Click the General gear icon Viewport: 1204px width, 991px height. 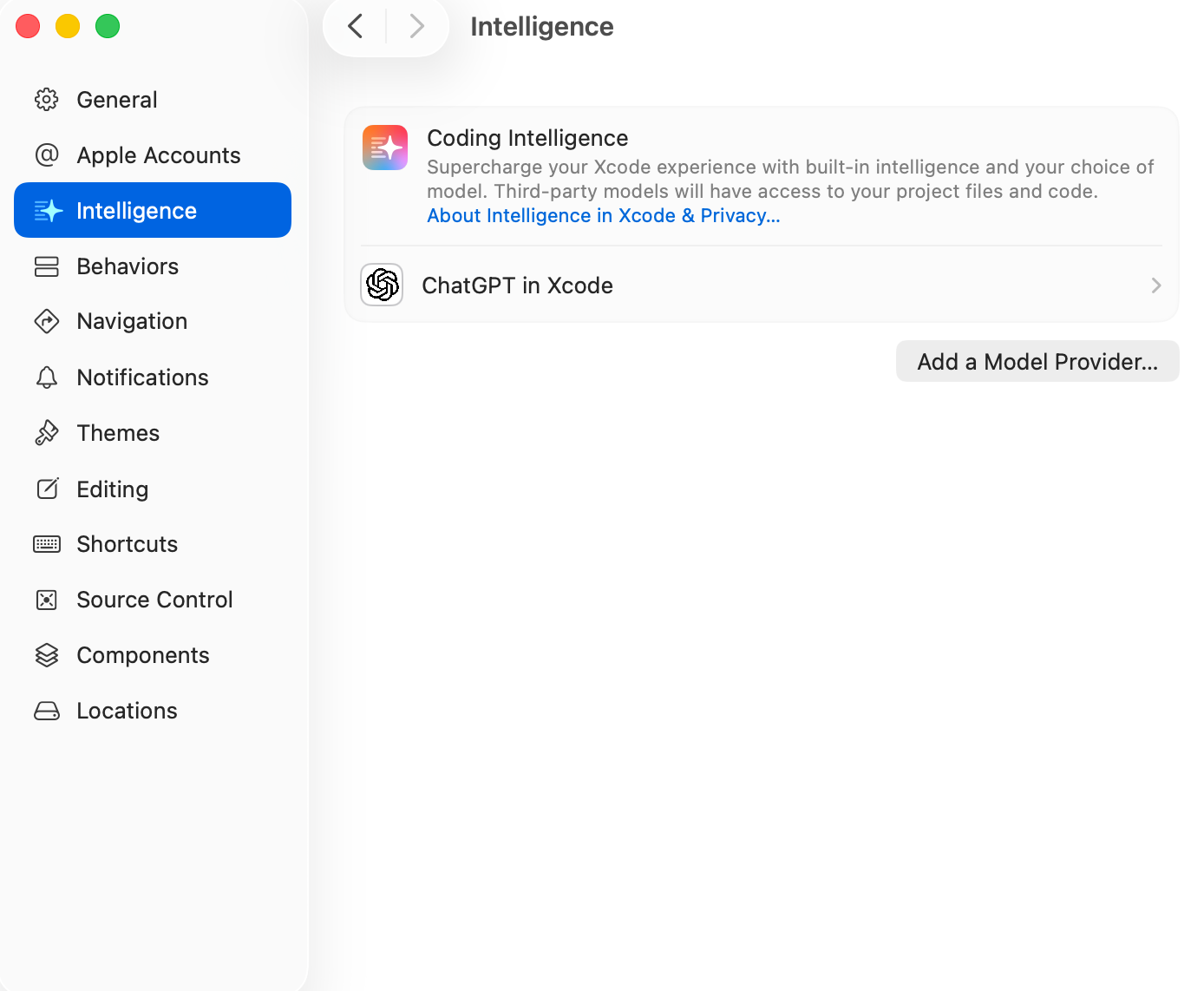click(x=47, y=100)
